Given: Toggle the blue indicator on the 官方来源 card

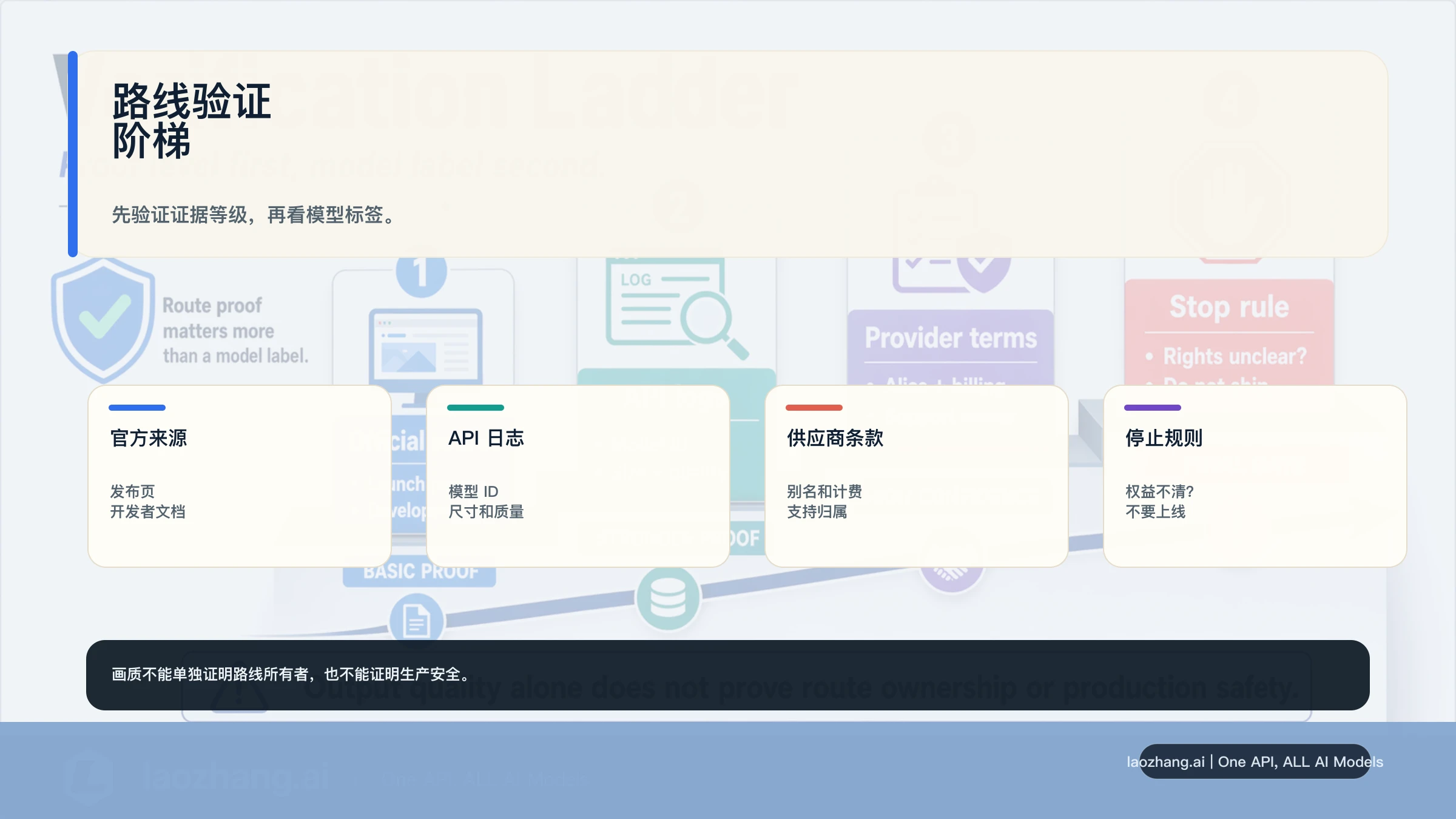Looking at the screenshot, I should point(136,408).
